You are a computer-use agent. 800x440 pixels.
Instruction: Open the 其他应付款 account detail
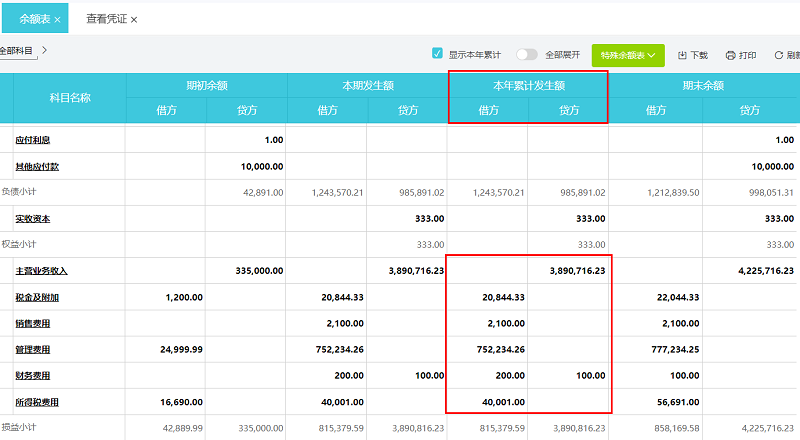point(36,166)
